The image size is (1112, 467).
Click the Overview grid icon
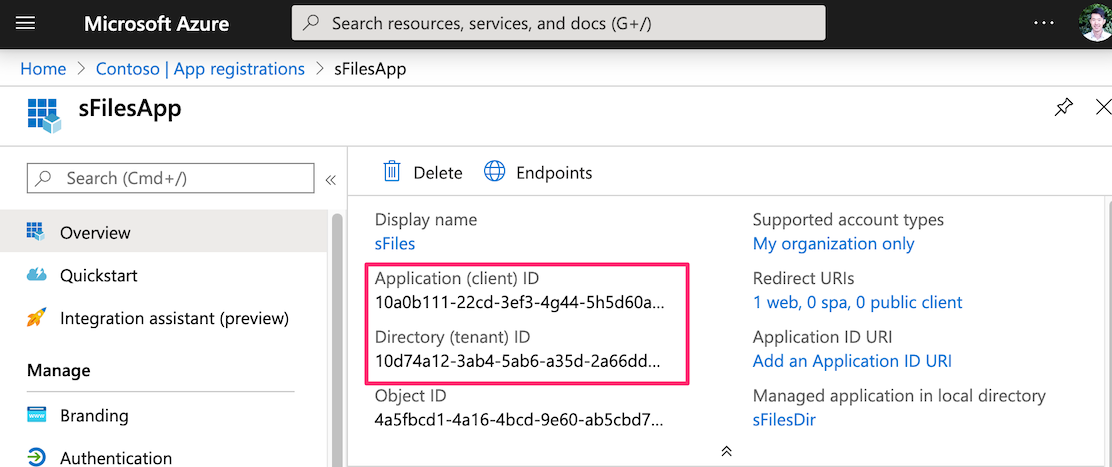[x=35, y=231]
